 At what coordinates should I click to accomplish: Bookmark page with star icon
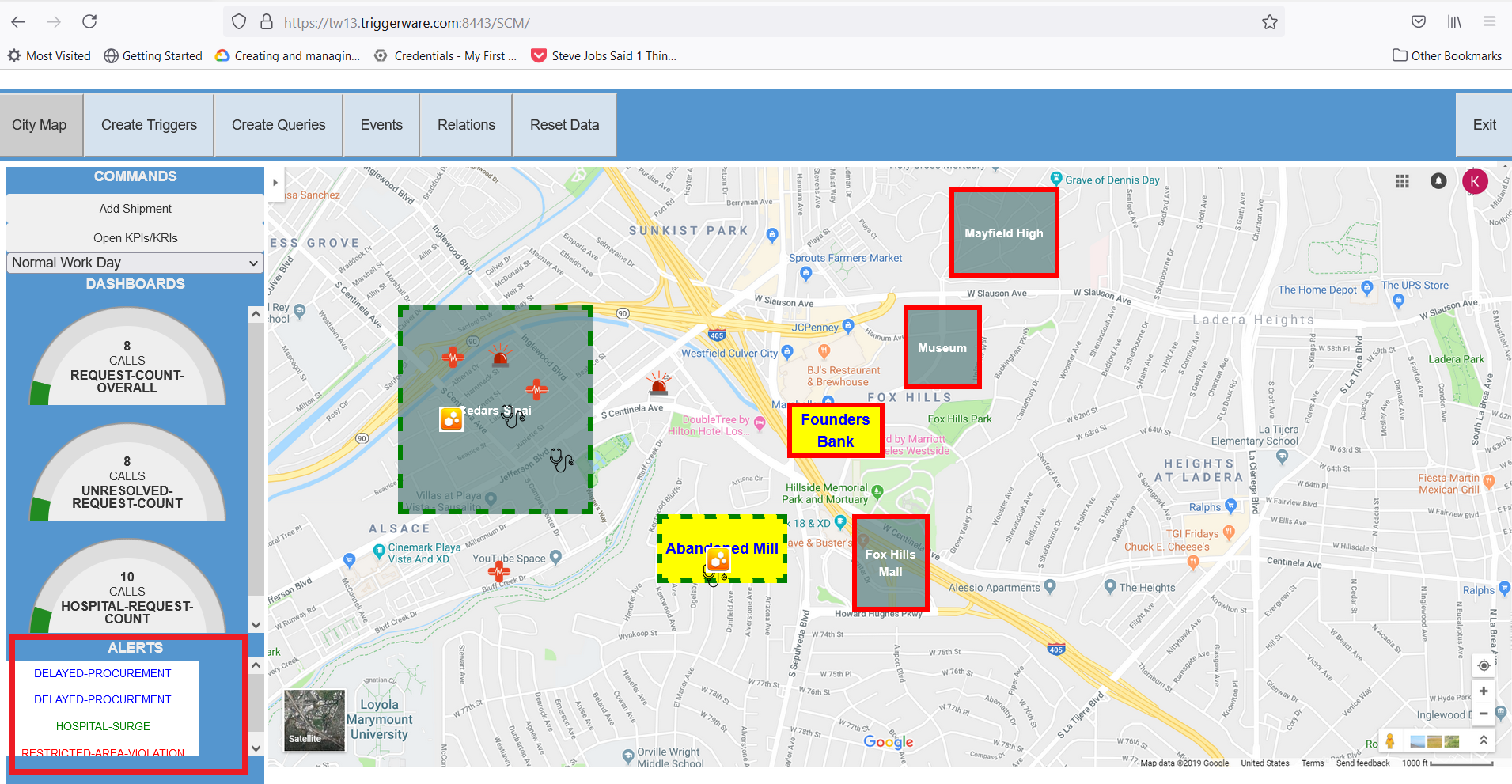click(1270, 22)
